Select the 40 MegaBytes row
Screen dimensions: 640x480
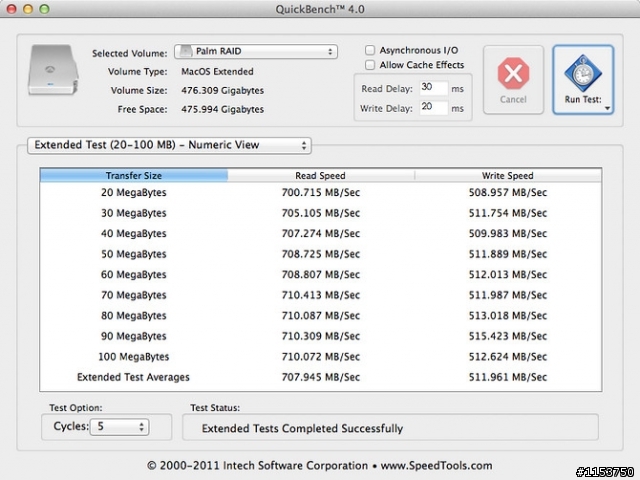320,233
